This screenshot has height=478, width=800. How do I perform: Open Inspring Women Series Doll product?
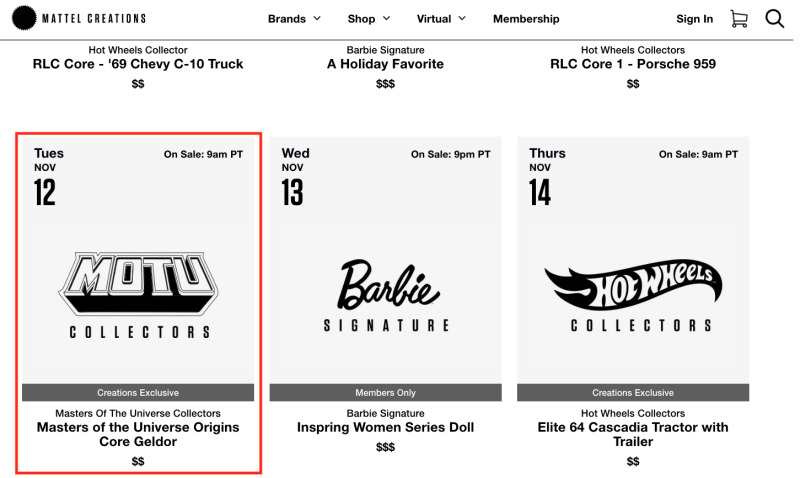tap(386, 427)
